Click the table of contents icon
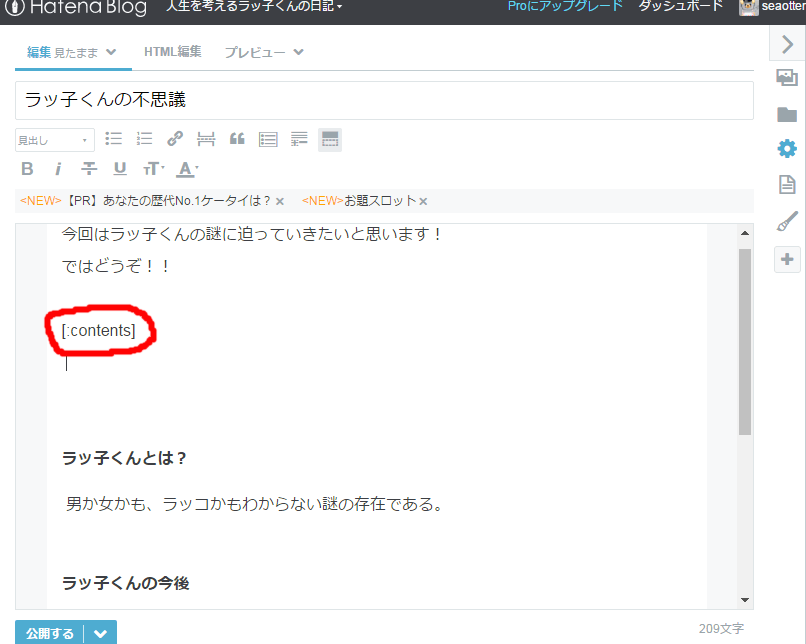 point(268,138)
